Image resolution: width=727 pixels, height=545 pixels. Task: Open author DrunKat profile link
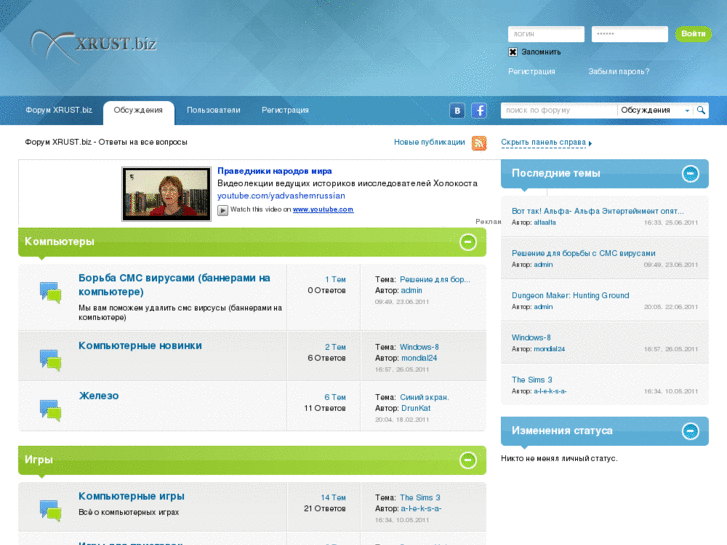[415, 408]
